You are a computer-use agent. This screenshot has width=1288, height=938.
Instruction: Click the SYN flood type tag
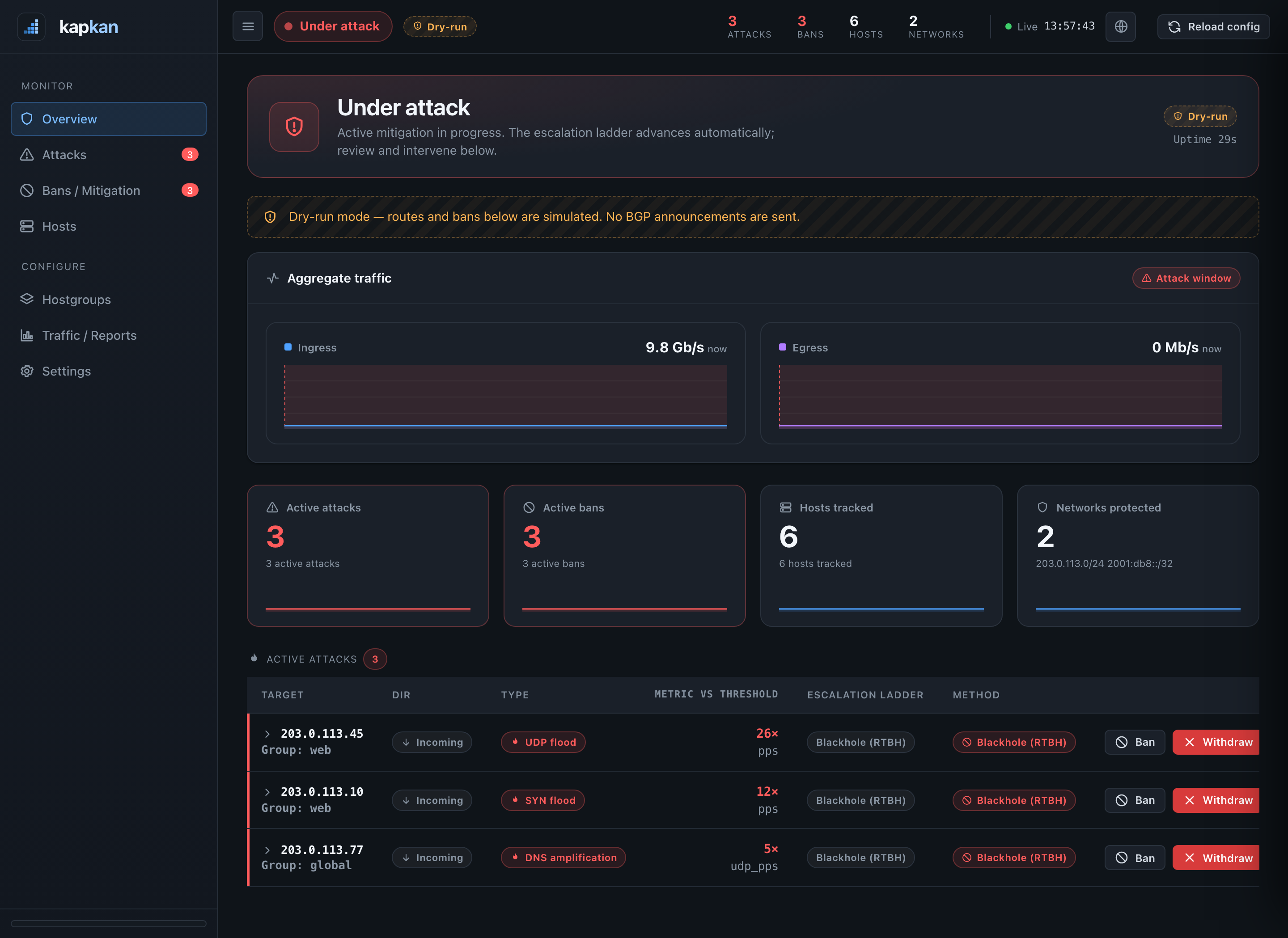543,800
